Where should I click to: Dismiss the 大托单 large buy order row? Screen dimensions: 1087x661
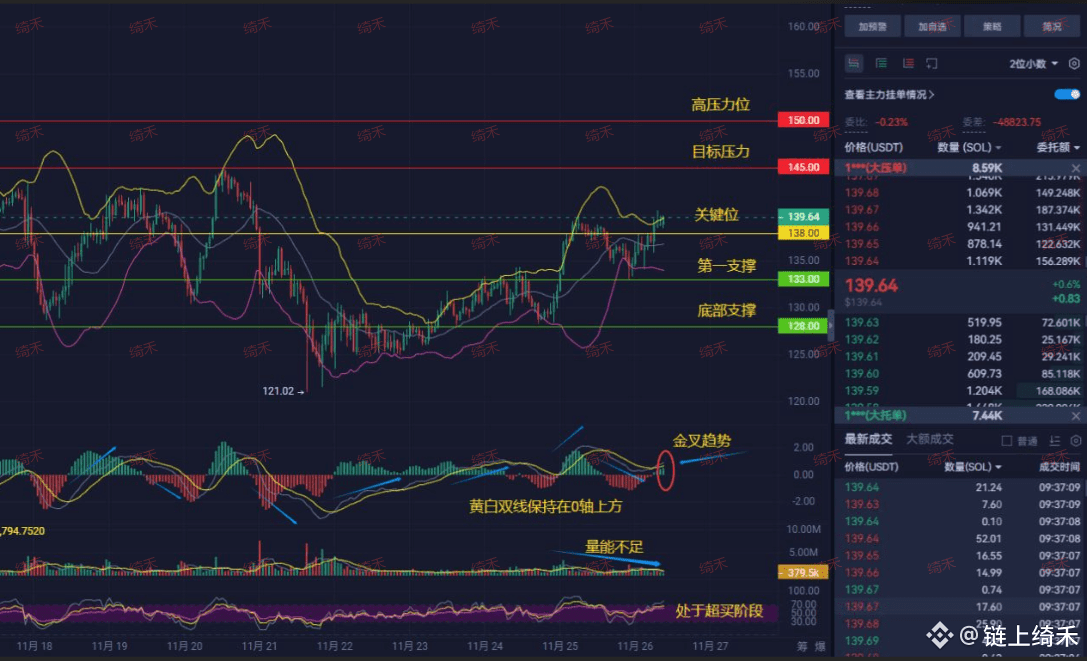tap(1075, 415)
